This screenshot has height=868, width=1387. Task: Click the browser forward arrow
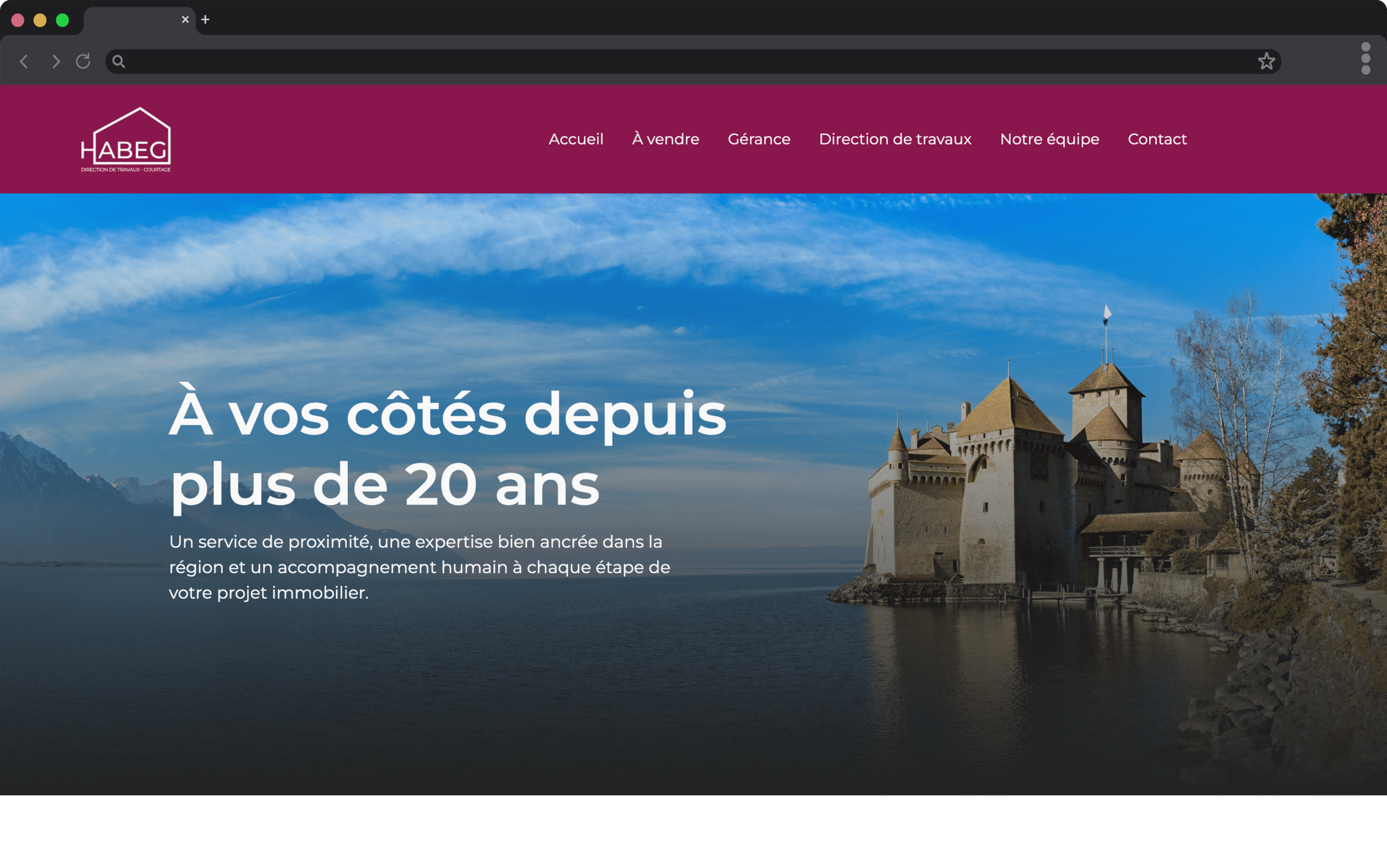click(55, 61)
